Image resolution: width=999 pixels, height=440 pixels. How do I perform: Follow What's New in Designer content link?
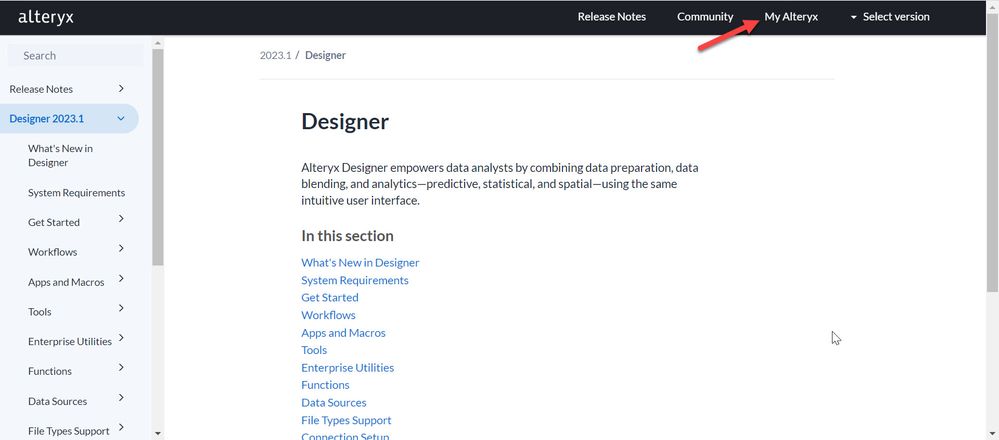click(x=360, y=262)
